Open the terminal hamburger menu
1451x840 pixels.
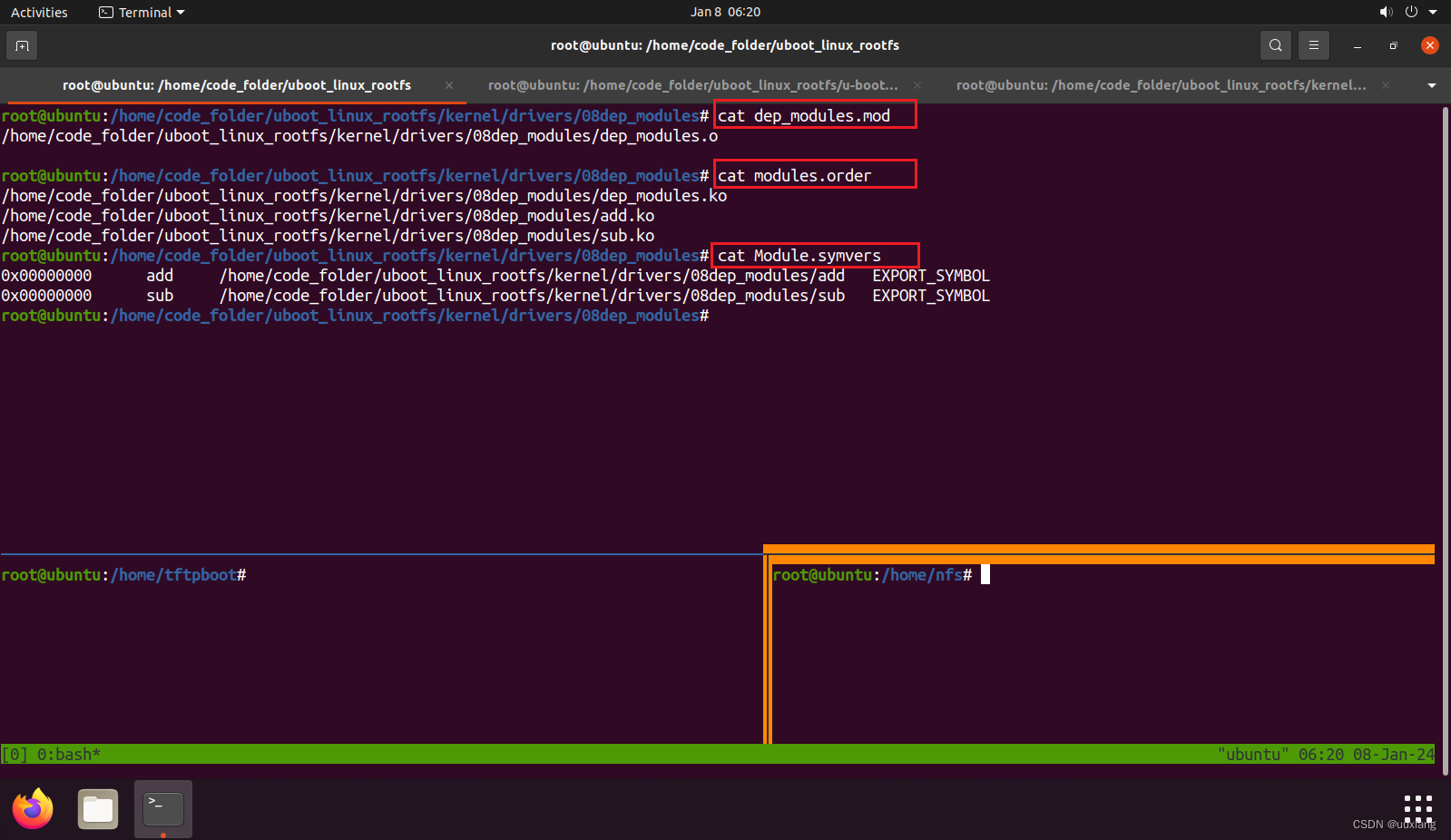[1313, 45]
